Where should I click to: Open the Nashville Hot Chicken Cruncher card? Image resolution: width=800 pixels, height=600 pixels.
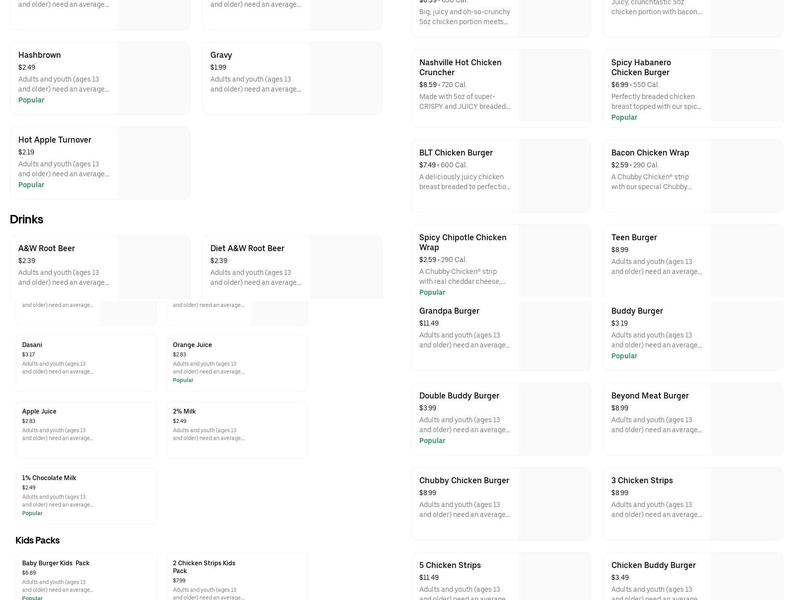pyautogui.click(x=501, y=86)
